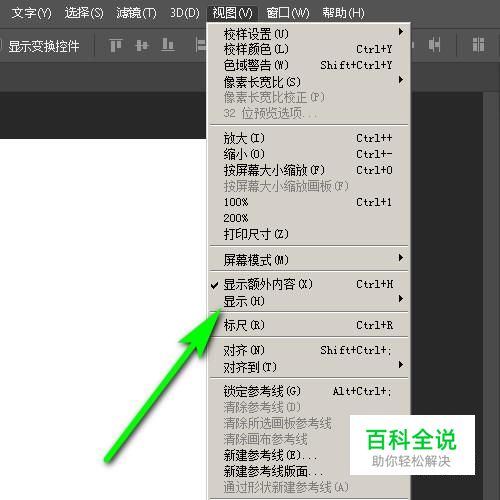Toggle 显示变换控件 option
500x500 pixels.
44,46
